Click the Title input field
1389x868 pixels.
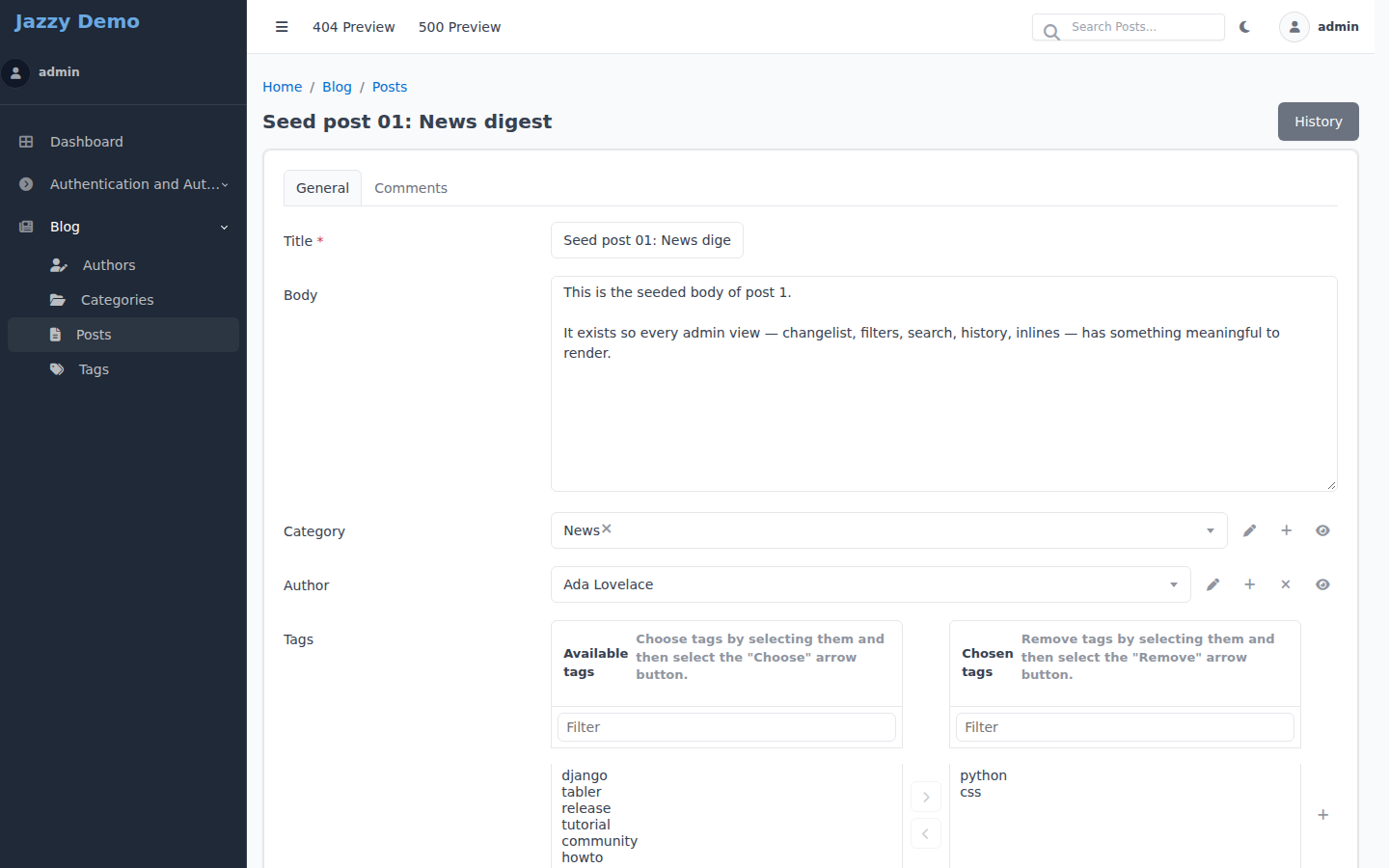(647, 240)
